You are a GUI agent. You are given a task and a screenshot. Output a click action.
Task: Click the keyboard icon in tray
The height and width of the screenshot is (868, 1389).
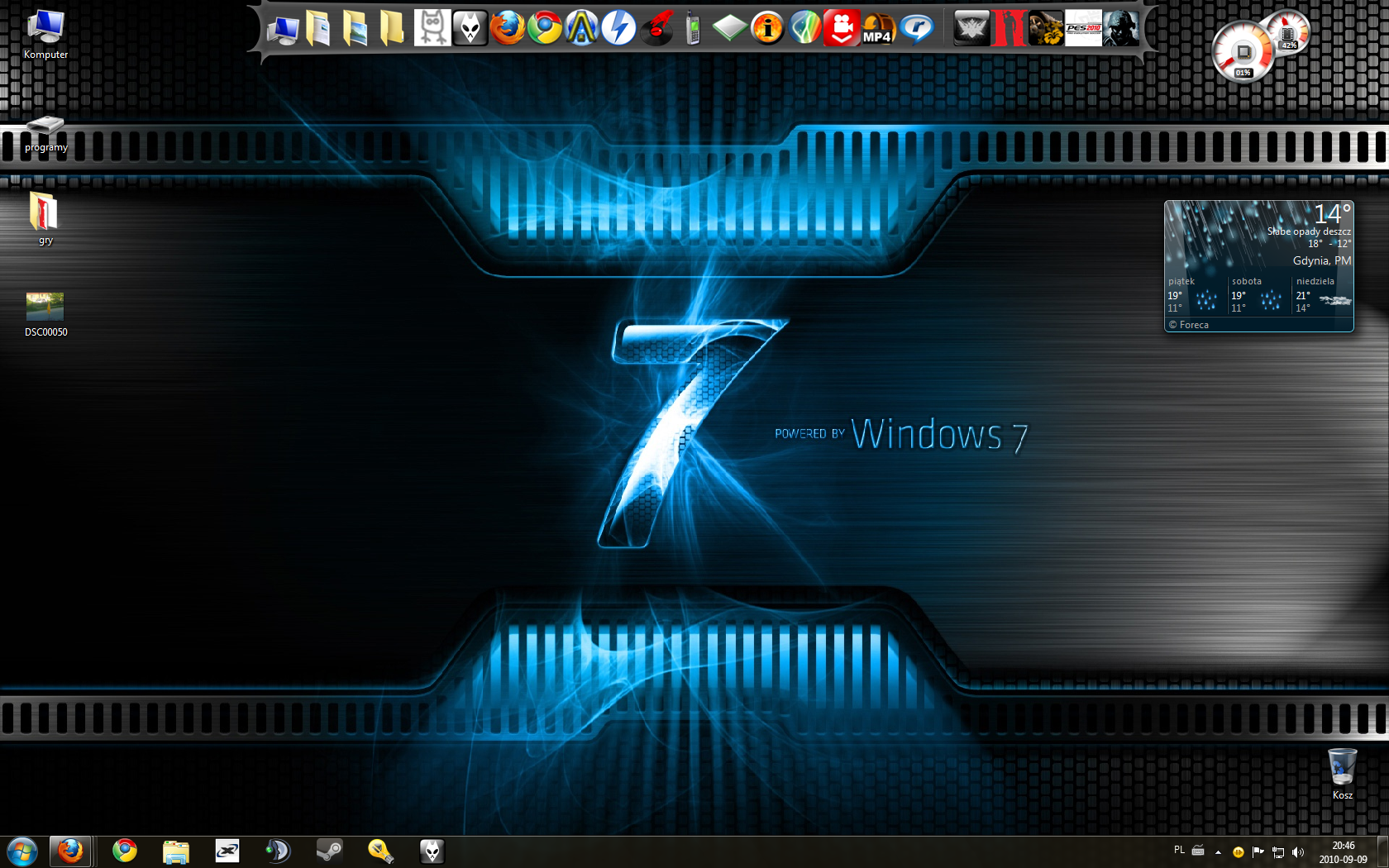click(x=1198, y=851)
